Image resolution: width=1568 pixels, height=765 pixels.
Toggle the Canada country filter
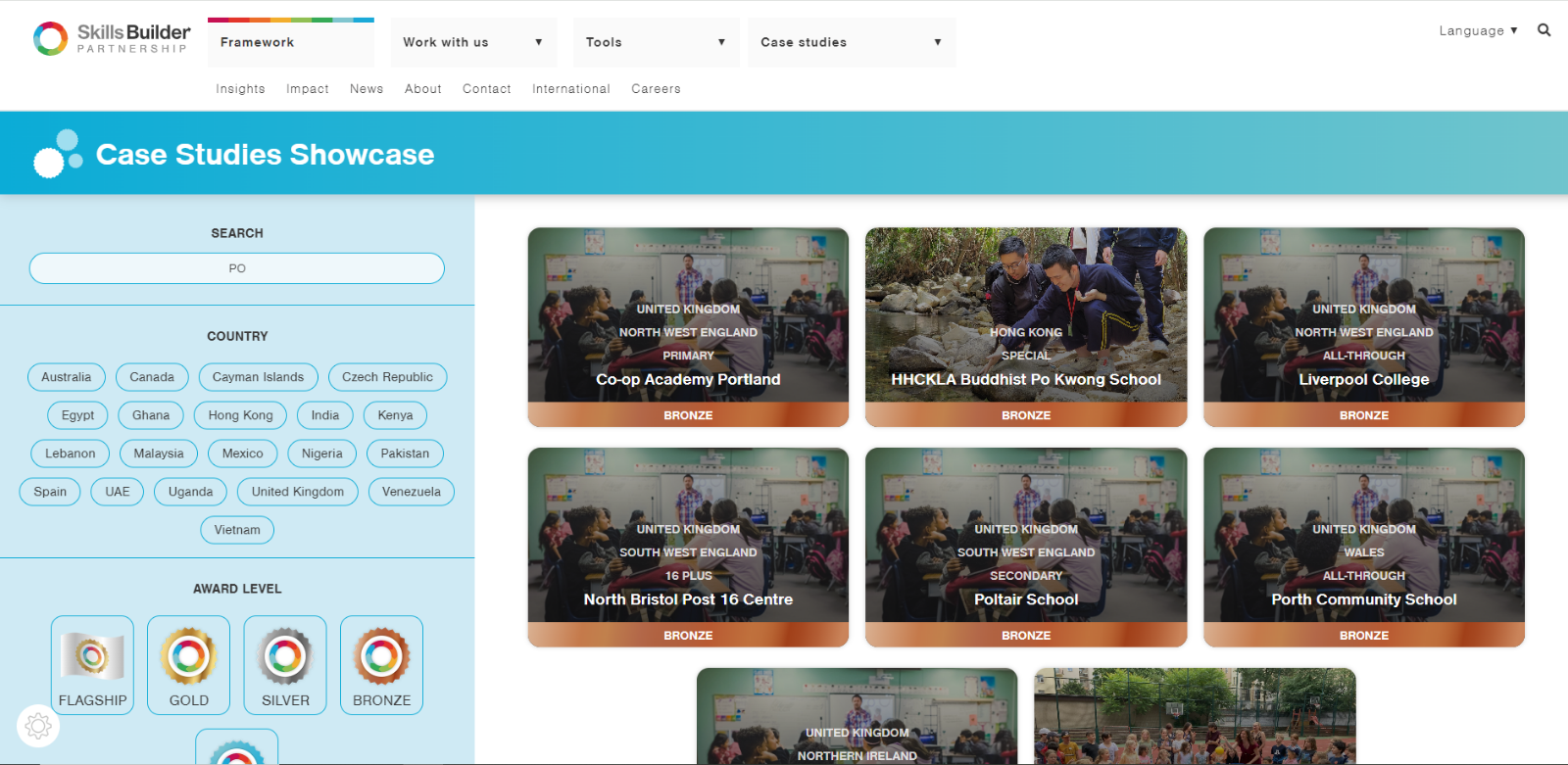coord(152,377)
